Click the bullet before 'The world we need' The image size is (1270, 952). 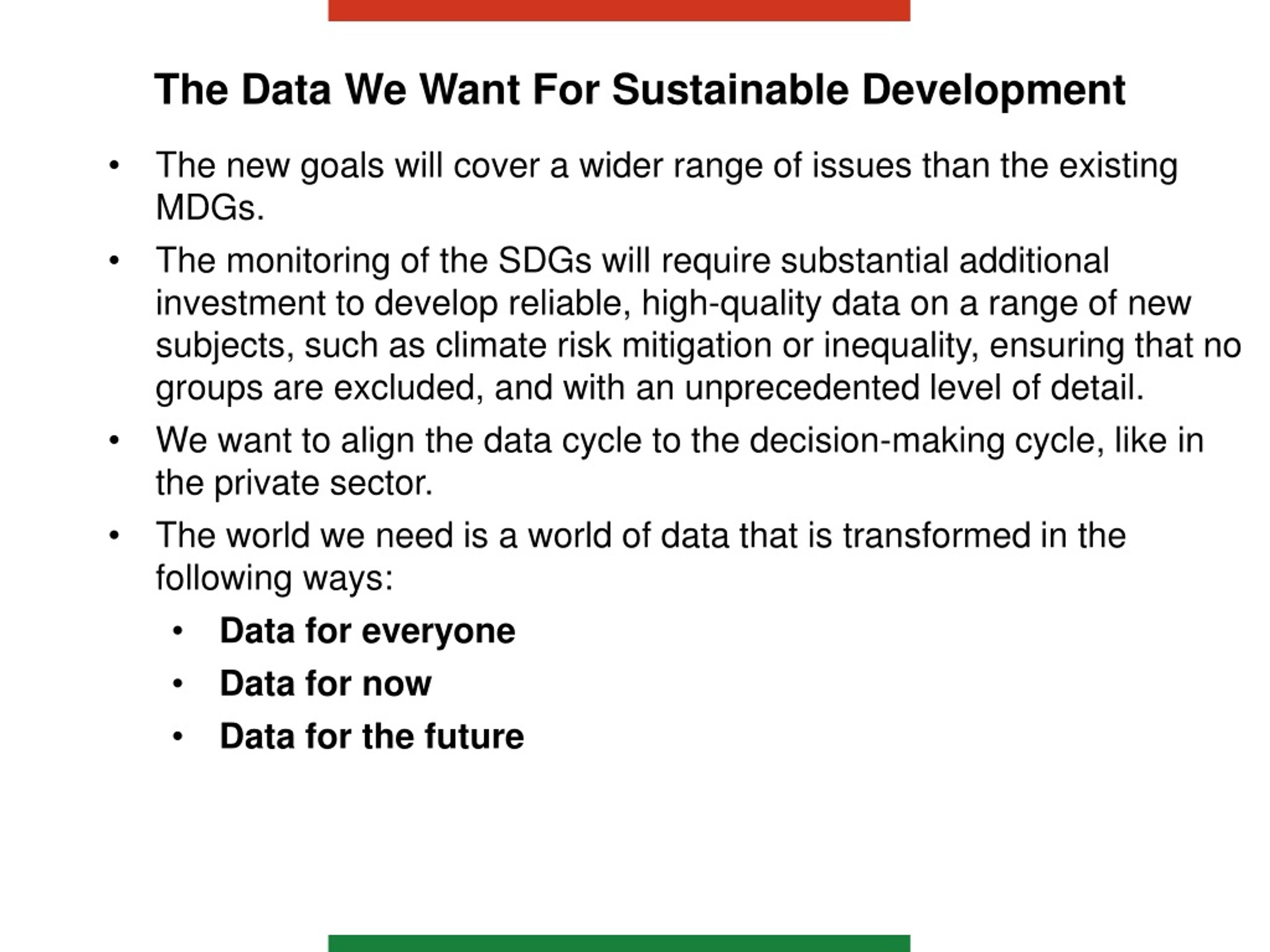(x=114, y=535)
